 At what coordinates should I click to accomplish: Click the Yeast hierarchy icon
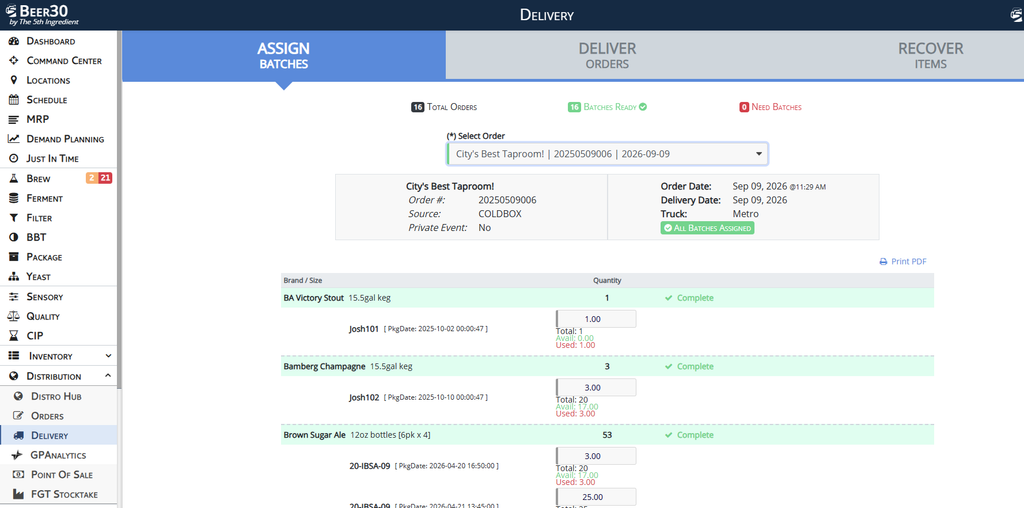14,277
